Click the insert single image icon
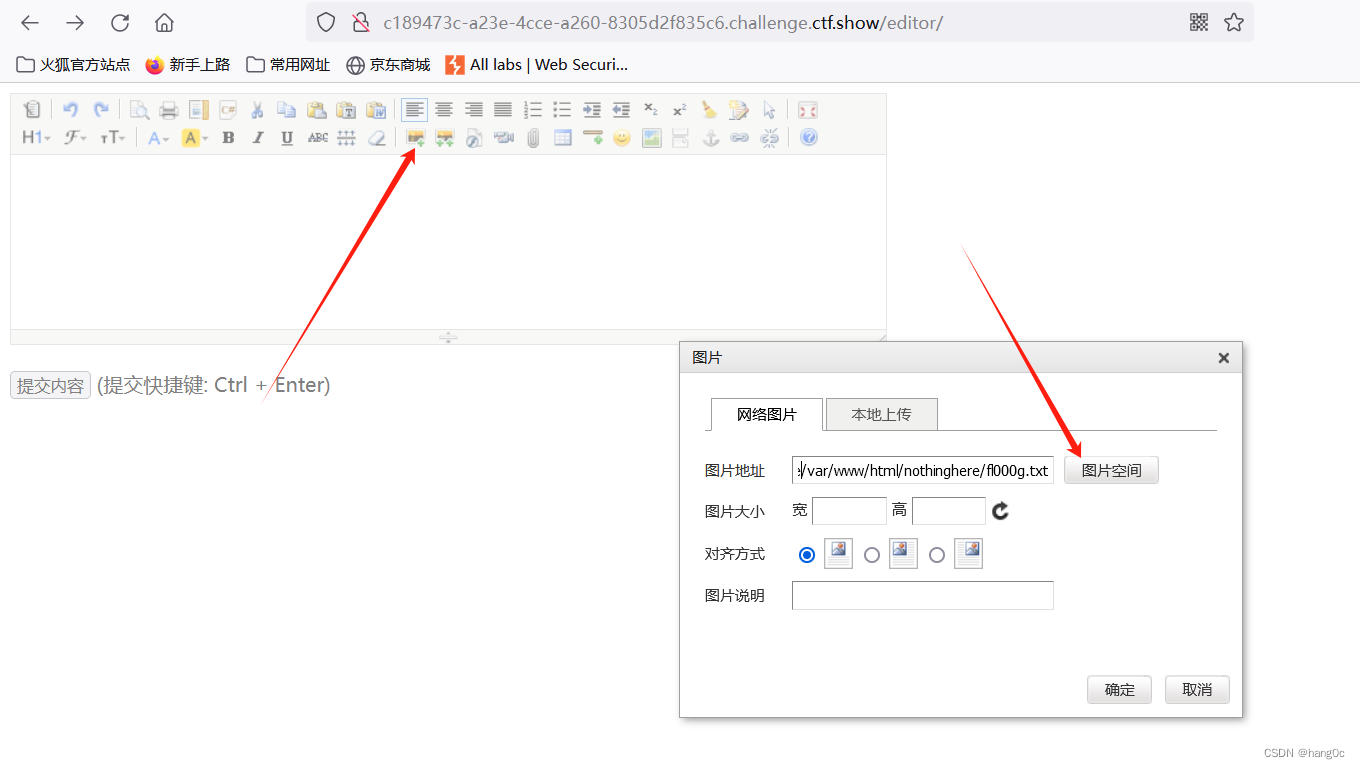This screenshot has height=769, width=1360. click(416, 138)
